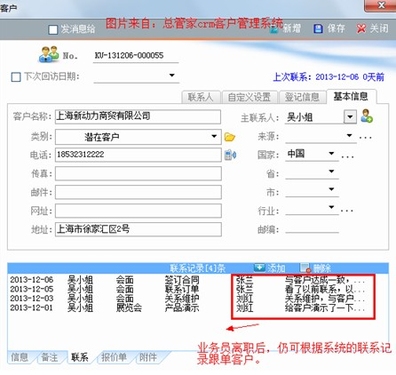The height and width of the screenshot is (375, 396).
Task: Click the empty 传真 input field
Action: (x=138, y=174)
